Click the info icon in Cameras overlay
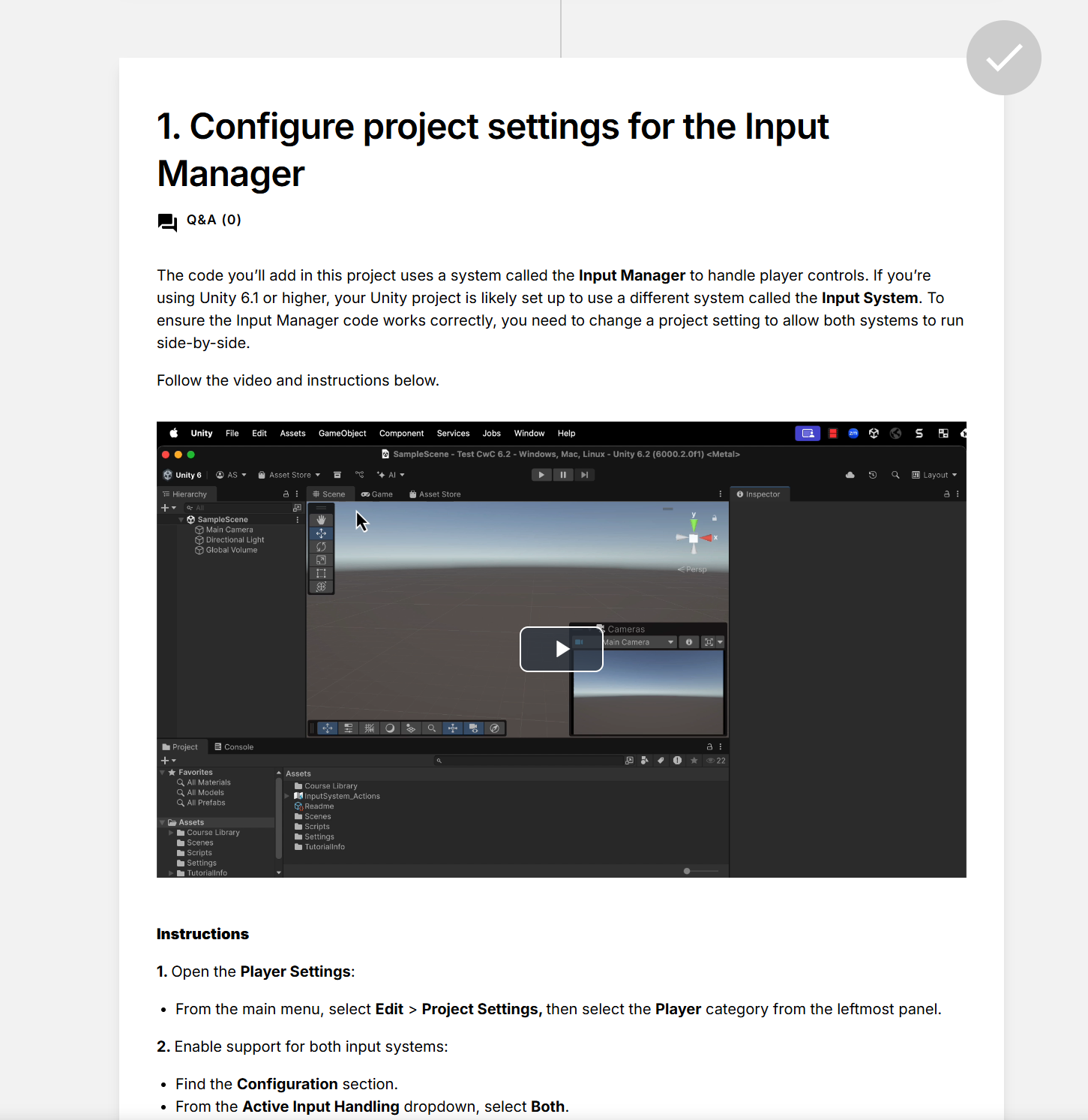 click(689, 642)
